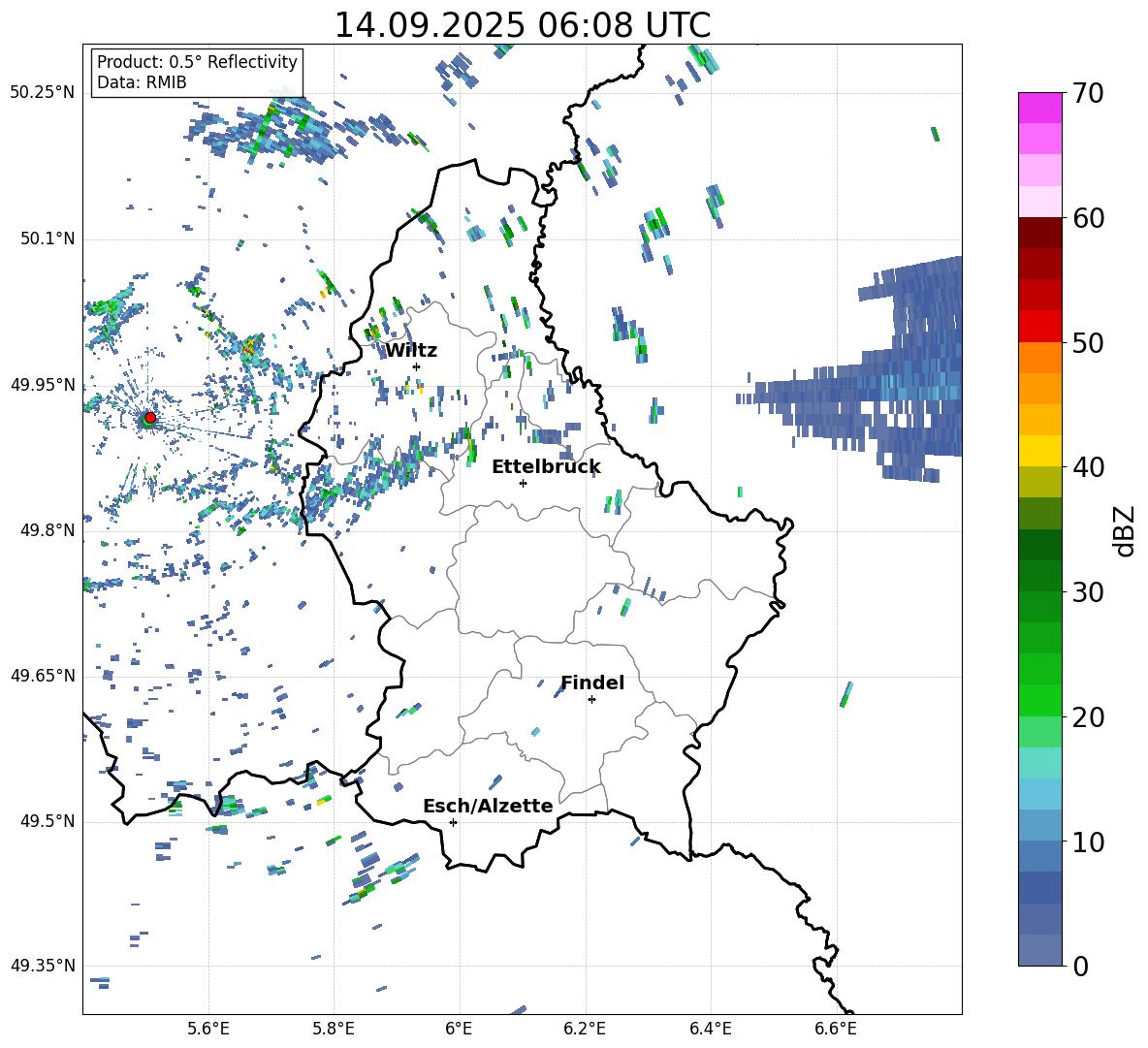Click the 49.65°N latitude label

(43, 676)
